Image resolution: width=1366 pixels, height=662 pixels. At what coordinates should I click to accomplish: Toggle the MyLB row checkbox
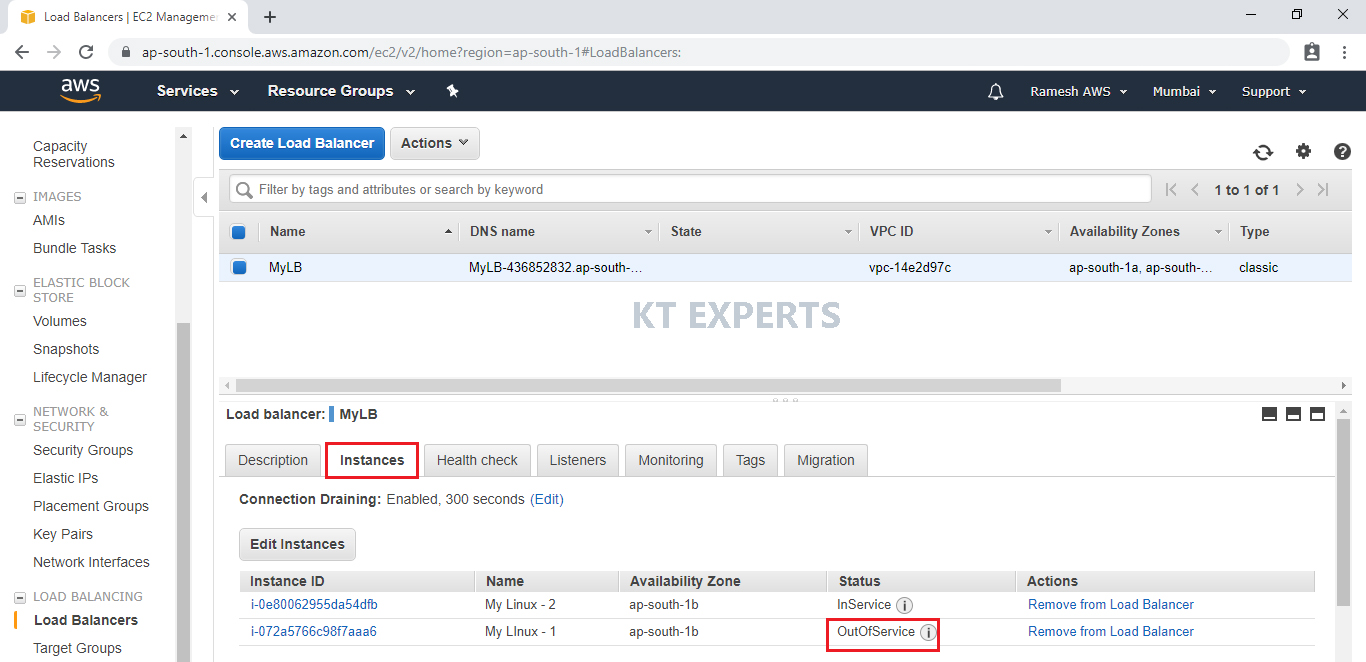(x=238, y=267)
